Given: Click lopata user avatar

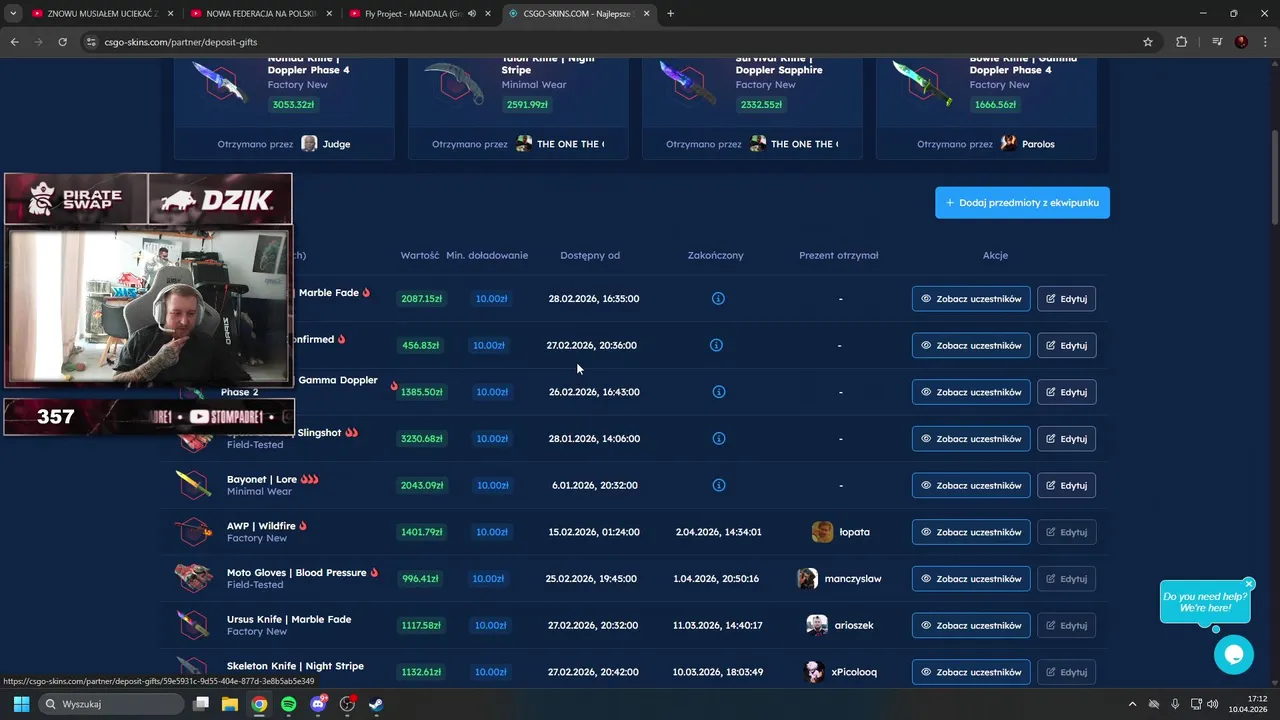Looking at the screenshot, I should click(822, 532).
